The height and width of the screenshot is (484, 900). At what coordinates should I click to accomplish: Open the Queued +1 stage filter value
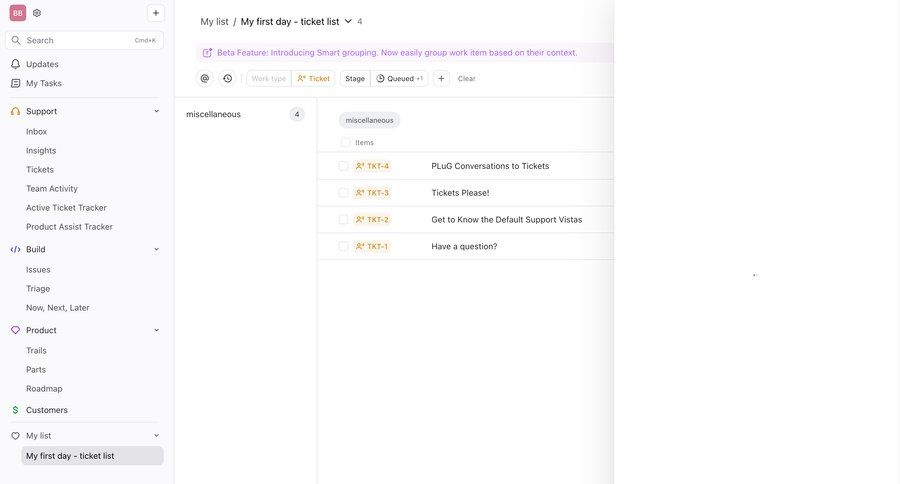(x=399, y=79)
